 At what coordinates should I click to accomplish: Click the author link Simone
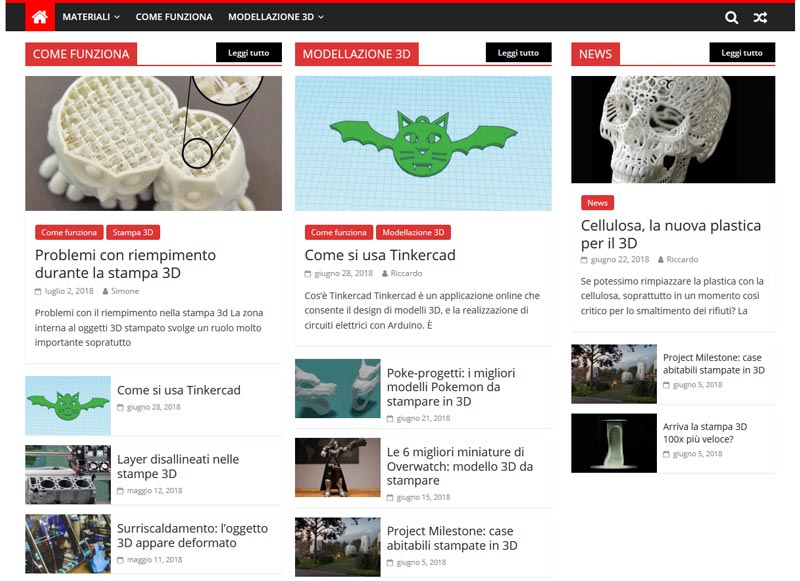[x=125, y=291]
